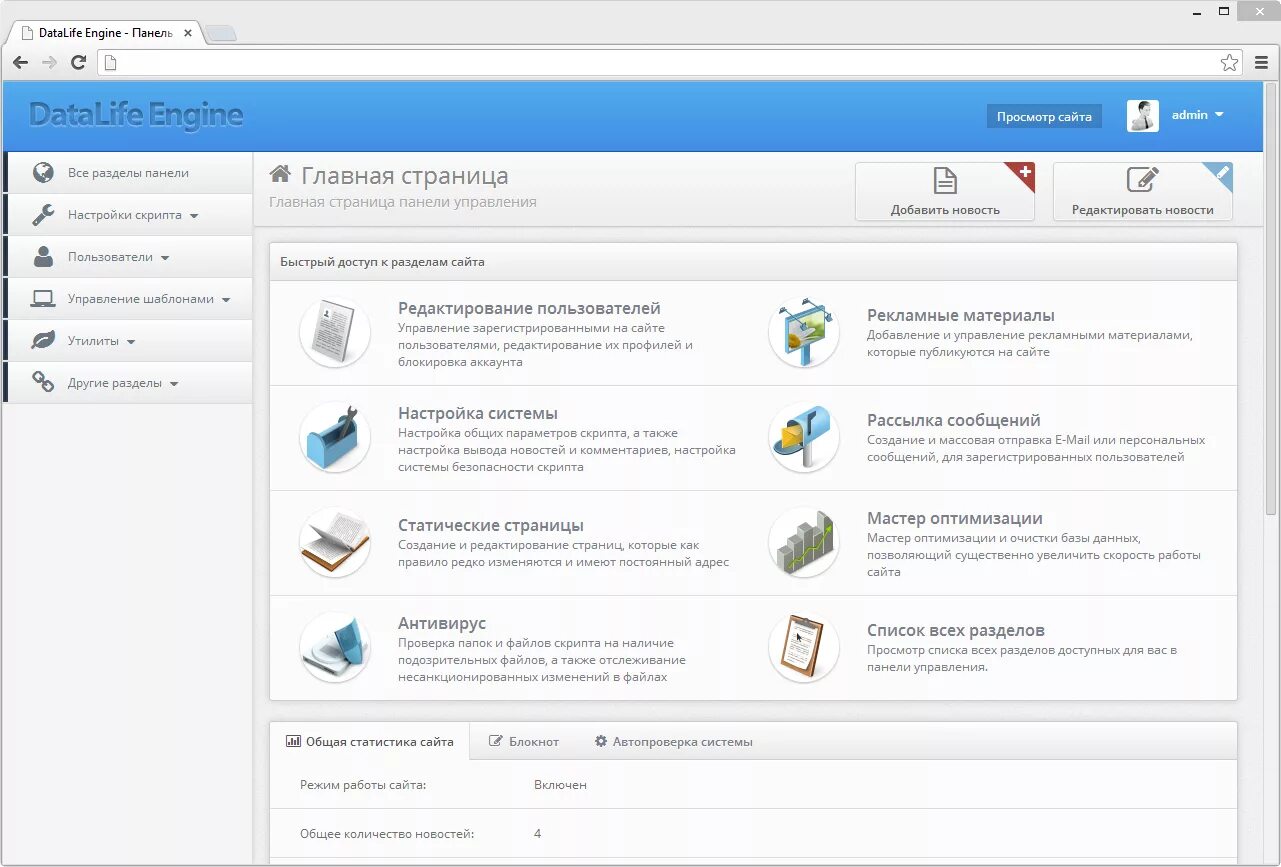Click the Редактировать новости button
This screenshot has width=1281, height=867.
tap(1143, 191)
